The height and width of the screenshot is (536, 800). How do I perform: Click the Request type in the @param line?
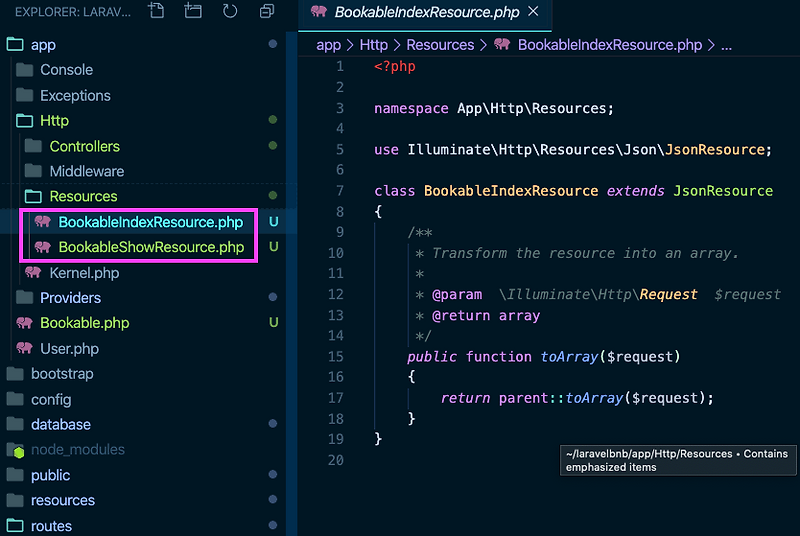(x=668, y=295)
